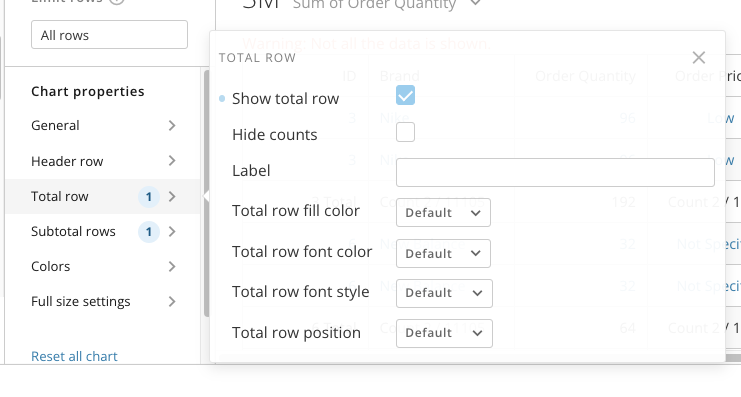Expand the Sum of Order Quantity dropdown arrow
The width and height of the screenshot is (741, 397).
coord(476,4)
